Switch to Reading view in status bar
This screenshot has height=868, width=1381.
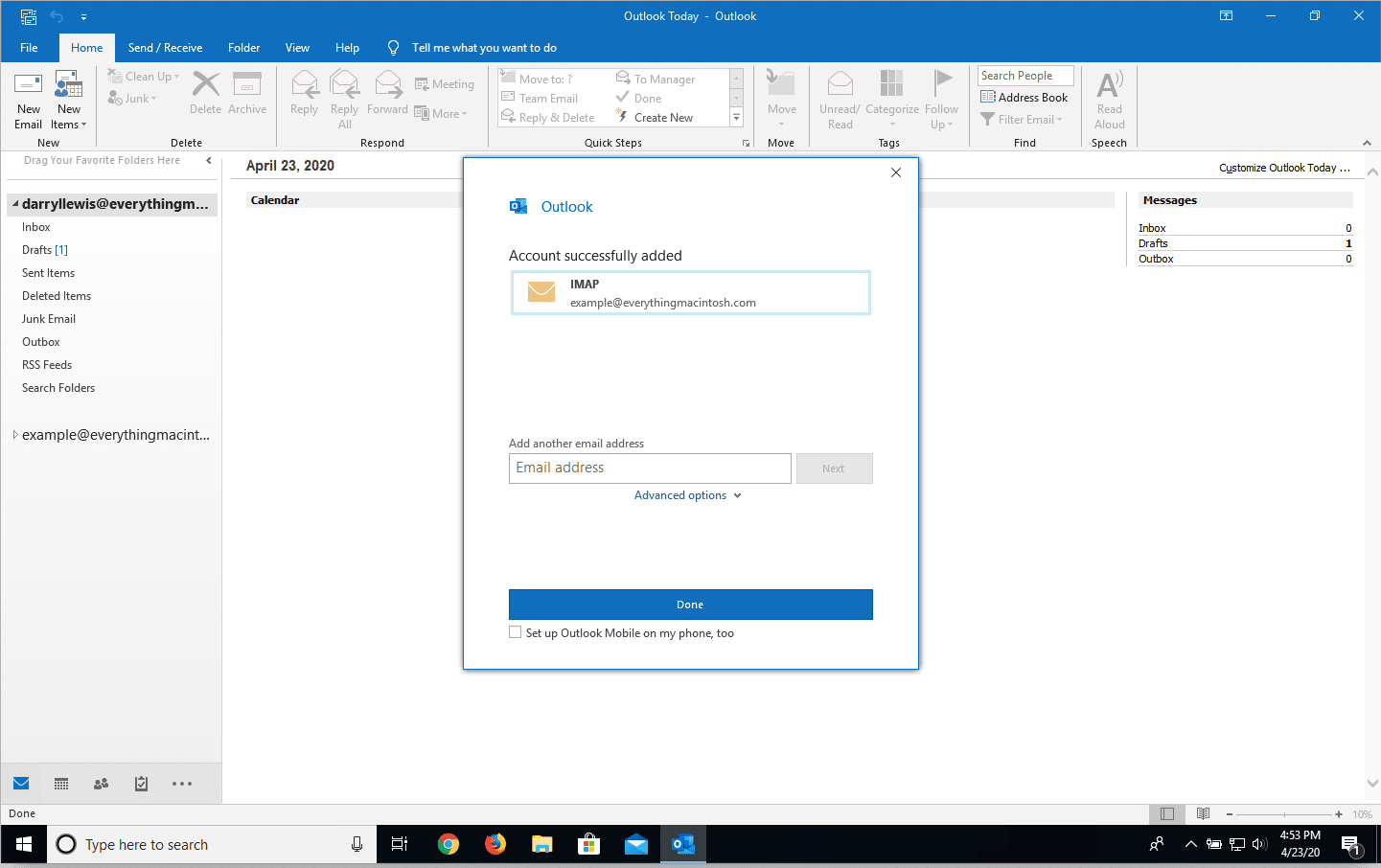(1203, 814)
